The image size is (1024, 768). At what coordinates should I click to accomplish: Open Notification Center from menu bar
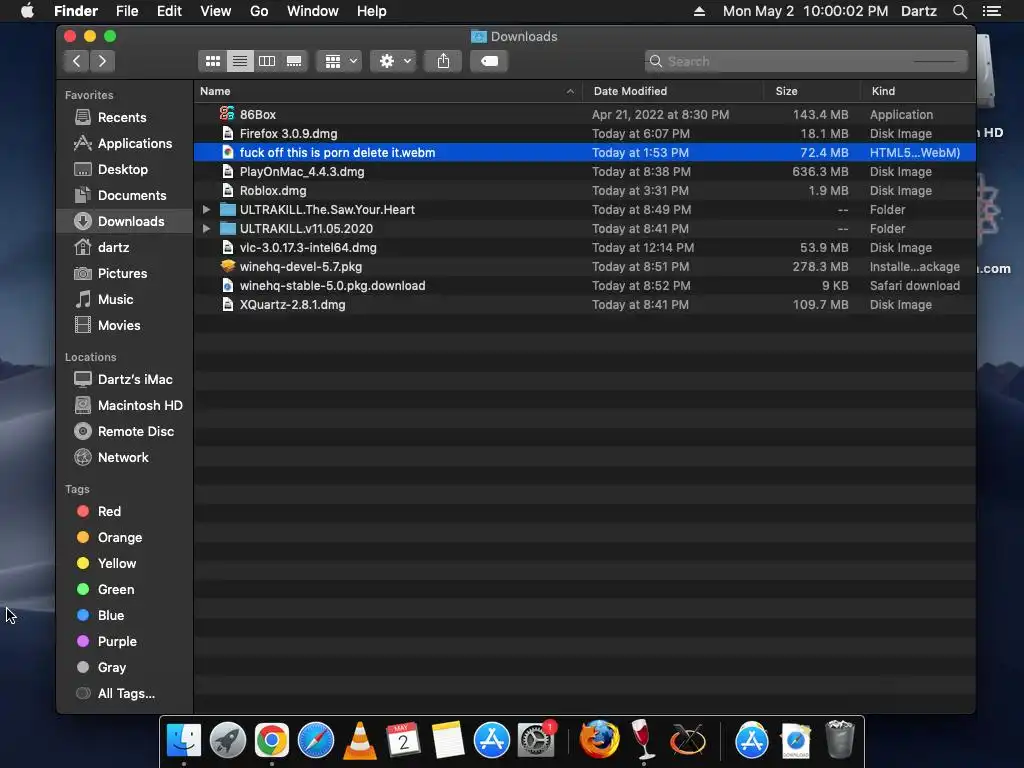[x=991, y=11]
